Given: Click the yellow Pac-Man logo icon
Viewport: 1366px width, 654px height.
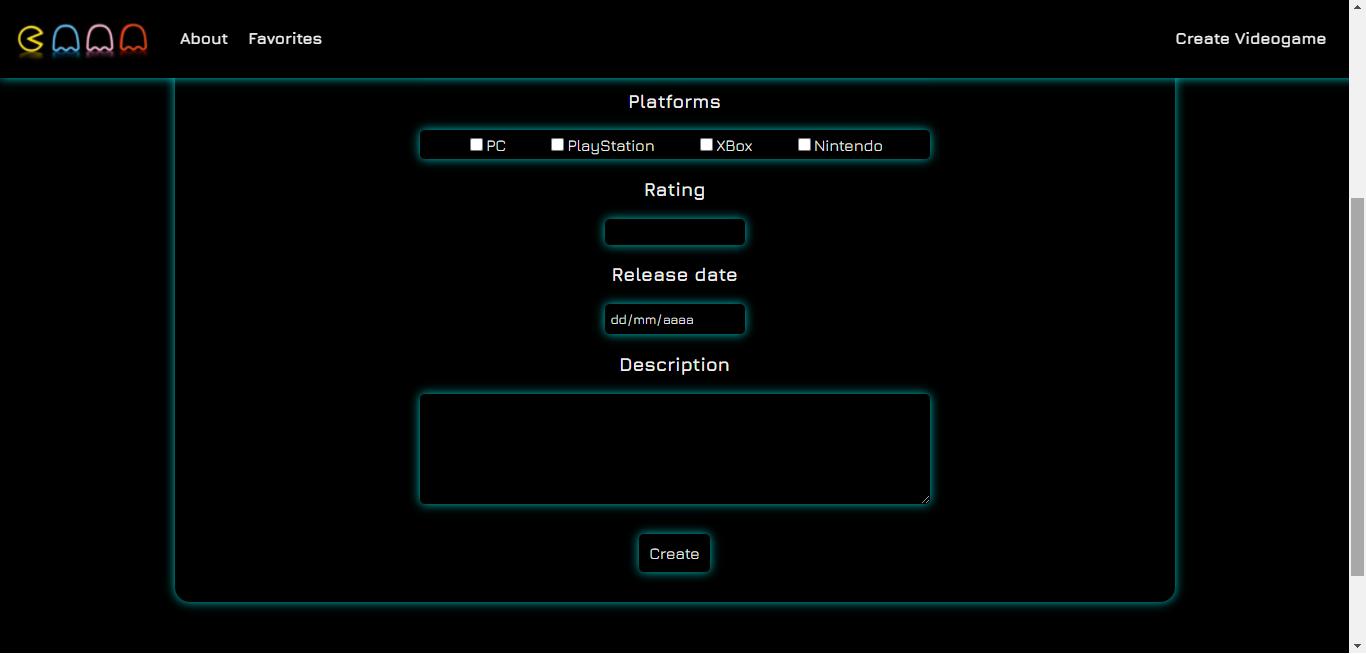Looking at the screenshot, I should click(31, 39).
